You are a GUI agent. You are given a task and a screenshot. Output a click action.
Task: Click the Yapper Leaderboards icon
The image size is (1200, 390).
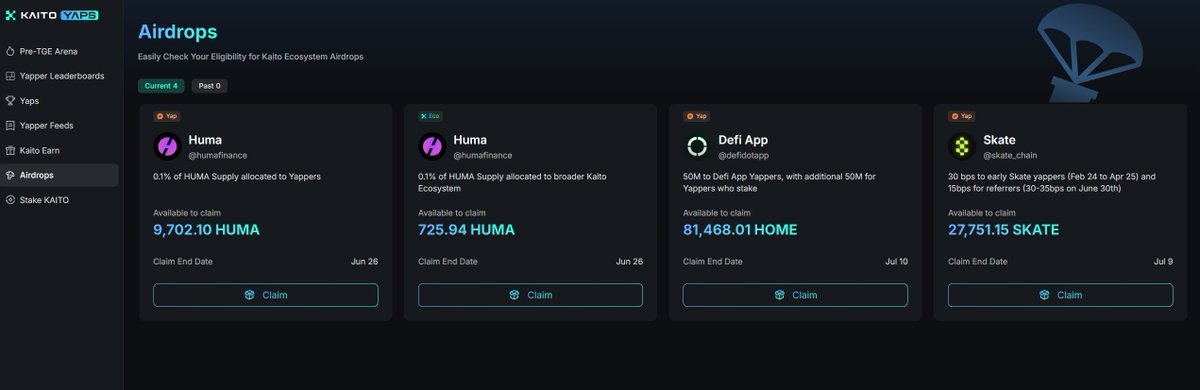click(x=10, y=76)
